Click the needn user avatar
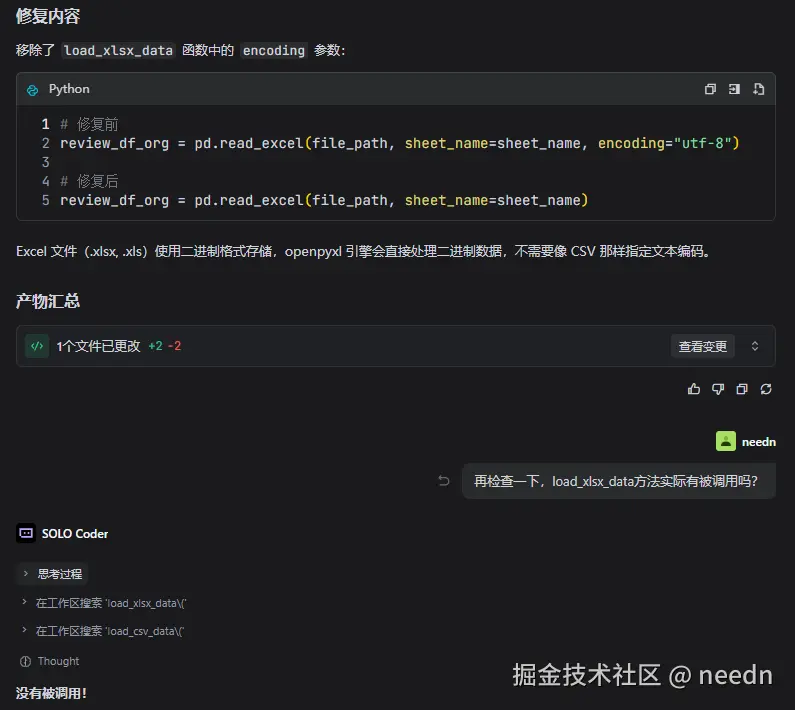Screen dimensions: 795x710 [726, 441]
